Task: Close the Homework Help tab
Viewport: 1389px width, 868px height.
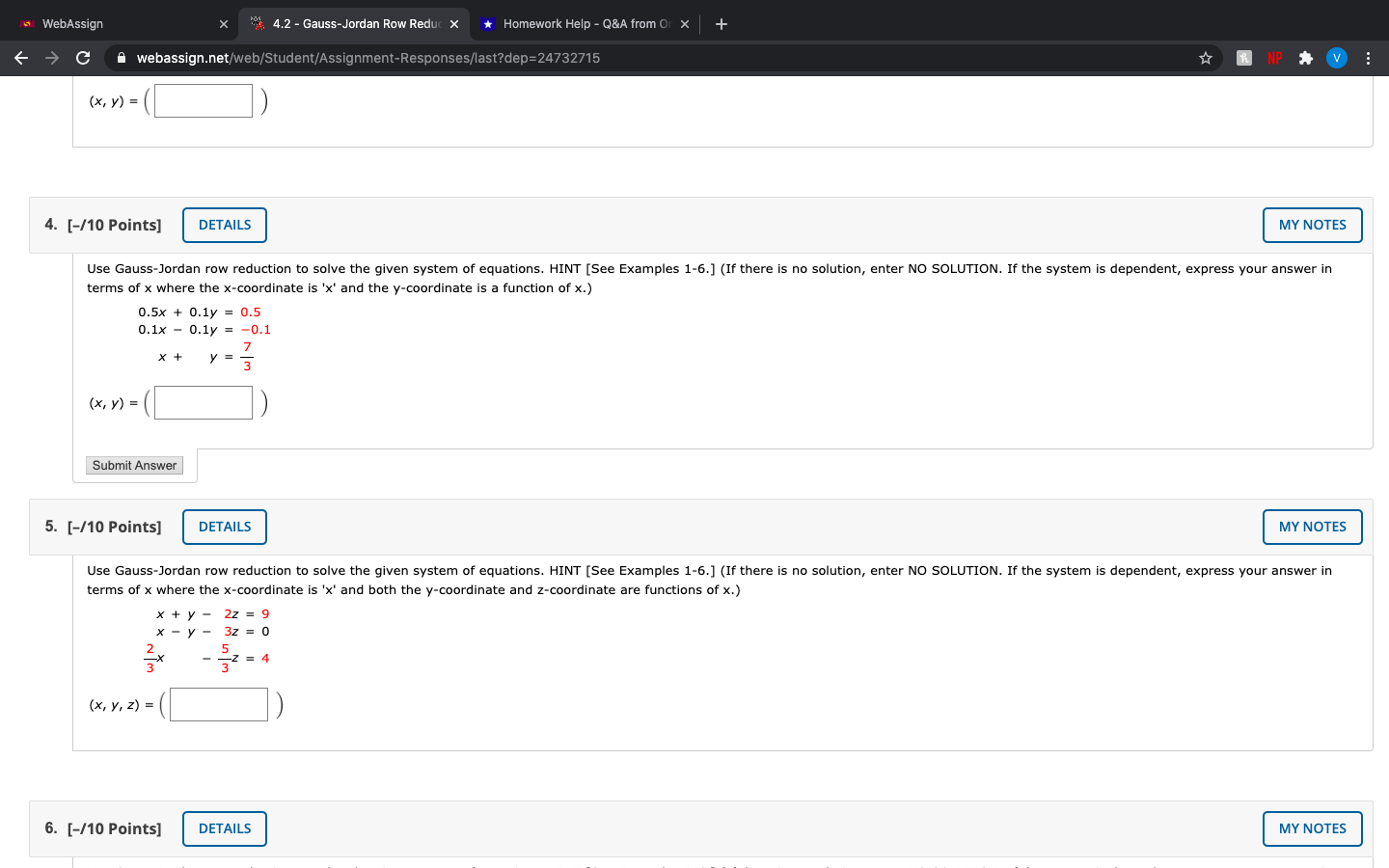Action: pos(685,24)
